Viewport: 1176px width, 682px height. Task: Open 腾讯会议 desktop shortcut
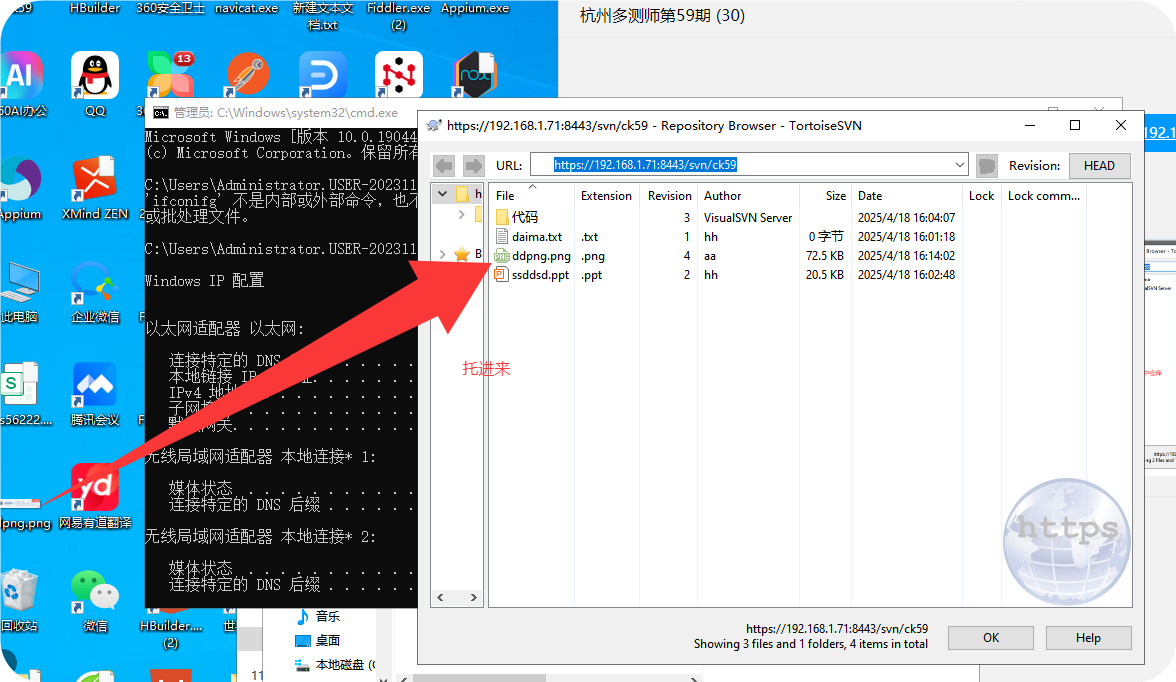[95, 394]
